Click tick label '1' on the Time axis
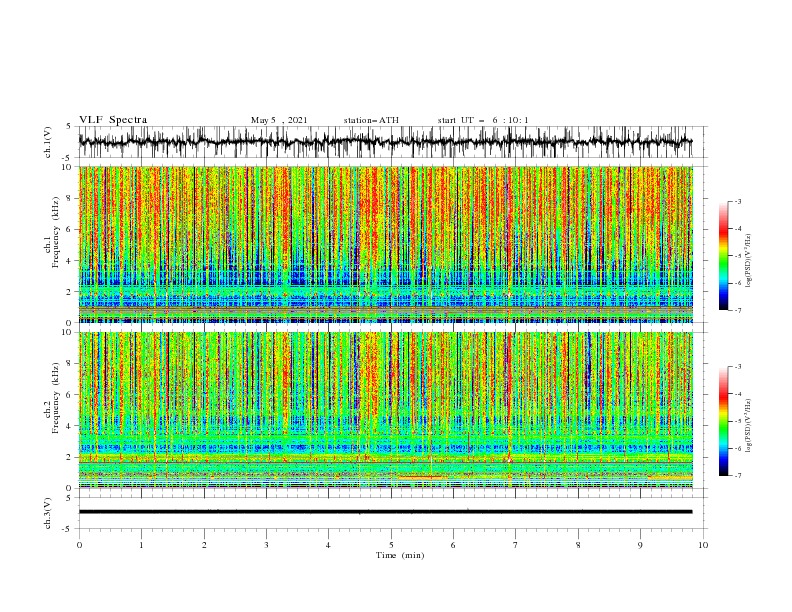792x612 pixels. click(141, 545)
